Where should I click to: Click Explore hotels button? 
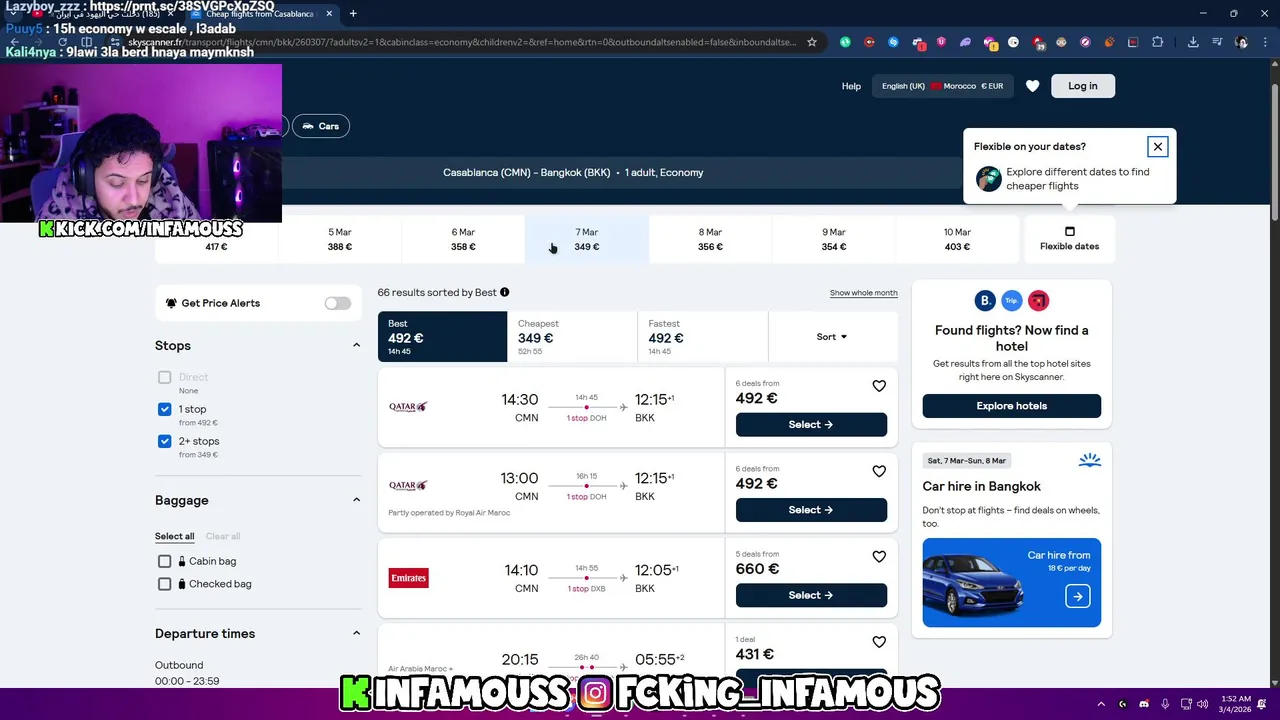1011,406
